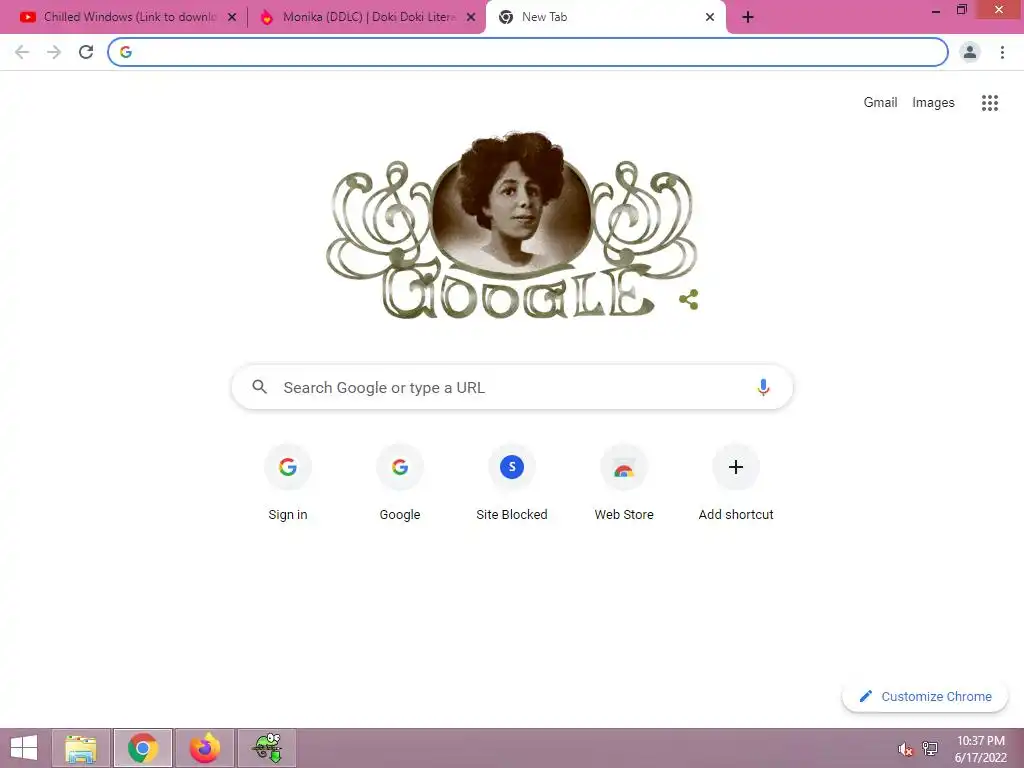
Task: Share the Google Doodle via share icon
Action: point(688,300)
